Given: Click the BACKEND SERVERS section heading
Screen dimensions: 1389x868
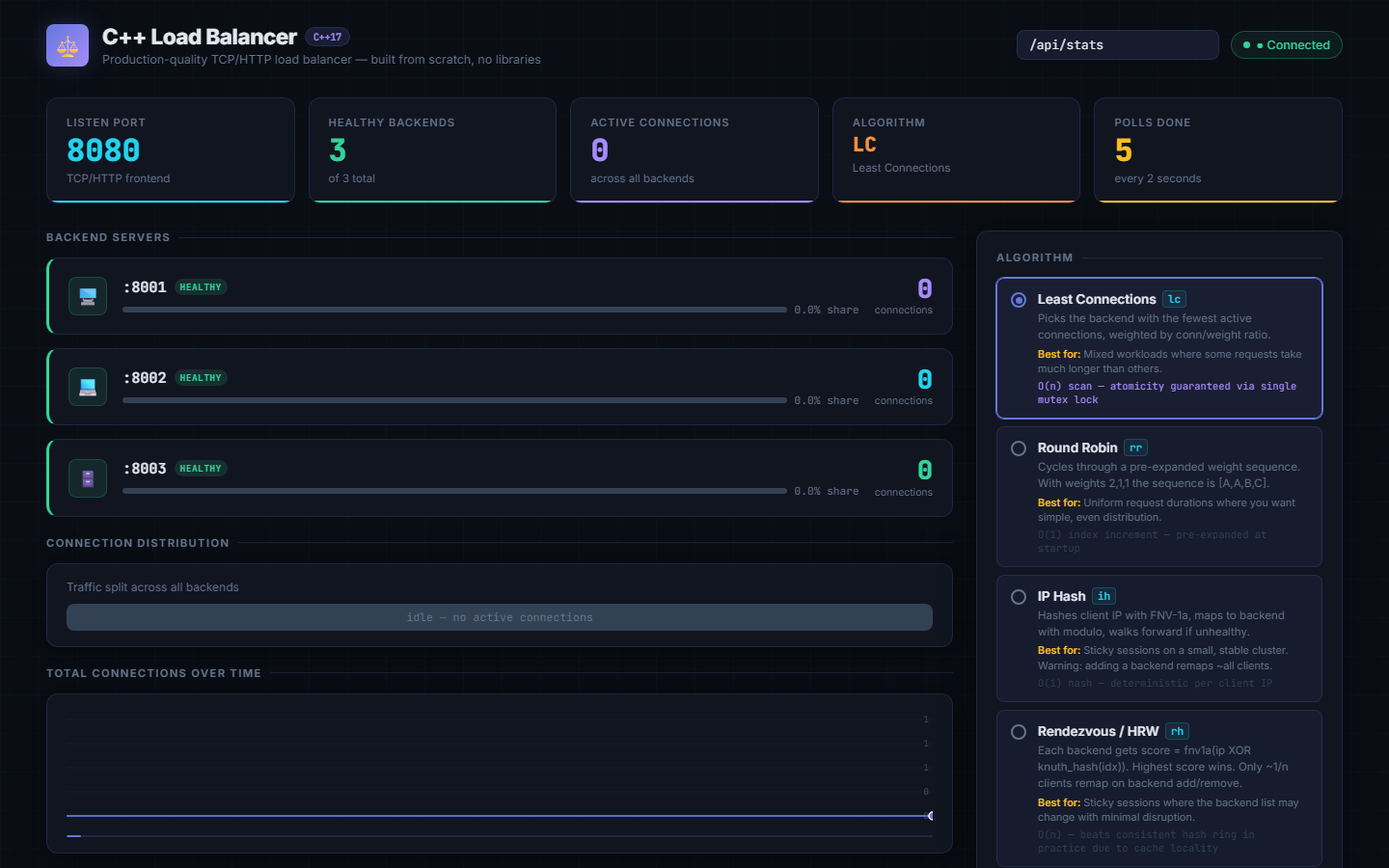Looking at the screenshot, I should coord(108,237).
